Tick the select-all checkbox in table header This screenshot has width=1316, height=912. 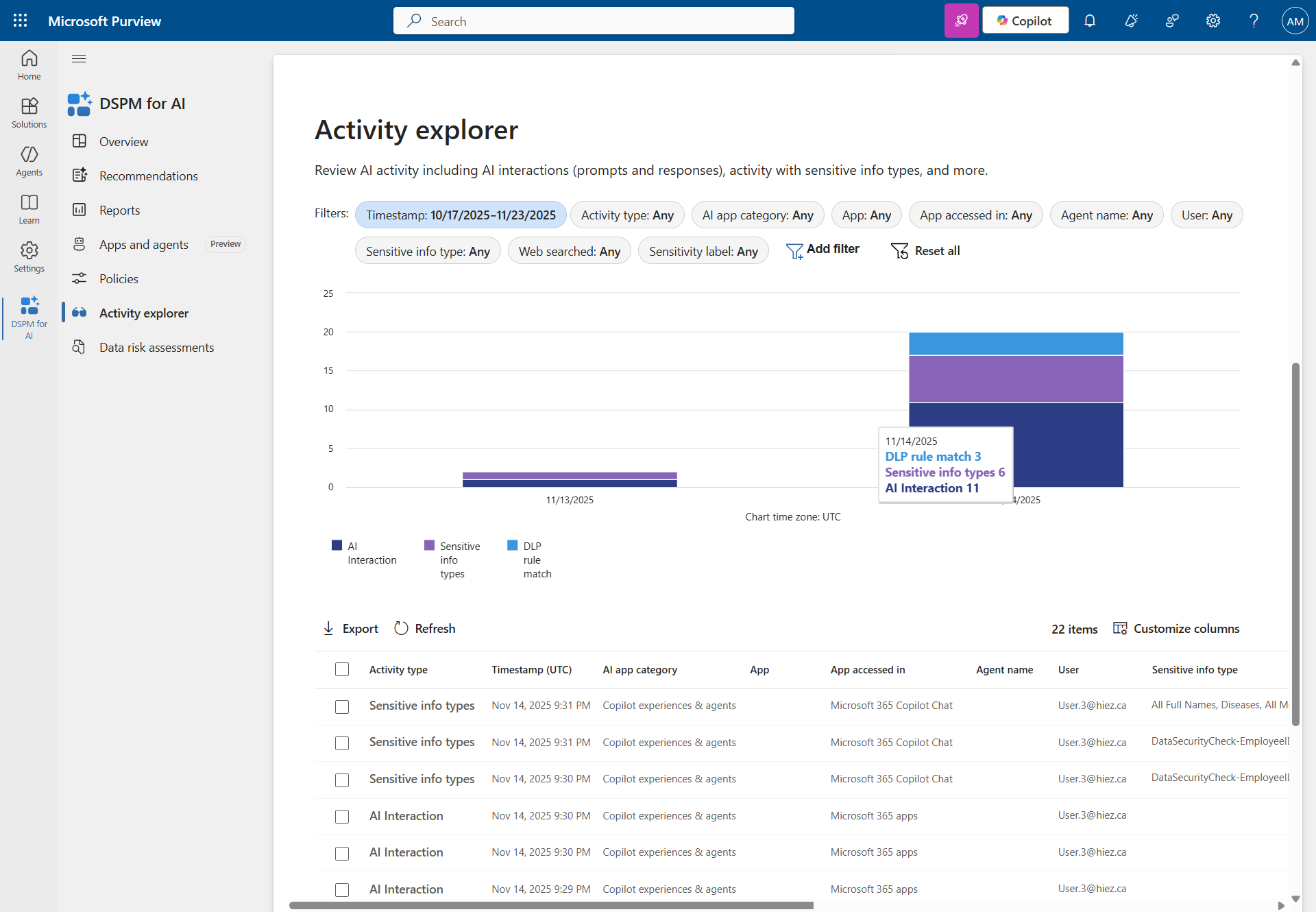pos(342,669)
